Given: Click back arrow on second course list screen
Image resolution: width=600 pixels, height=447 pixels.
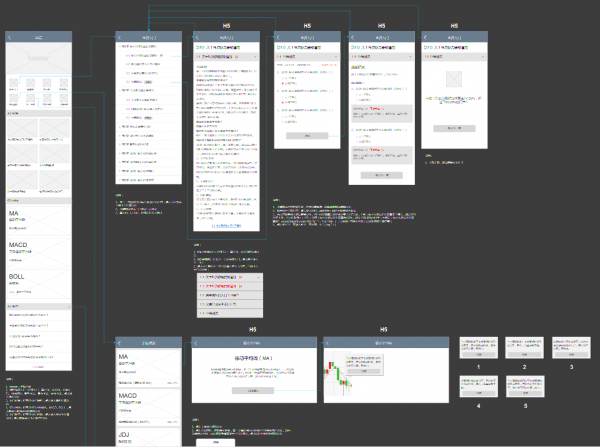Looking at the screenshot, I should [121, 37].
